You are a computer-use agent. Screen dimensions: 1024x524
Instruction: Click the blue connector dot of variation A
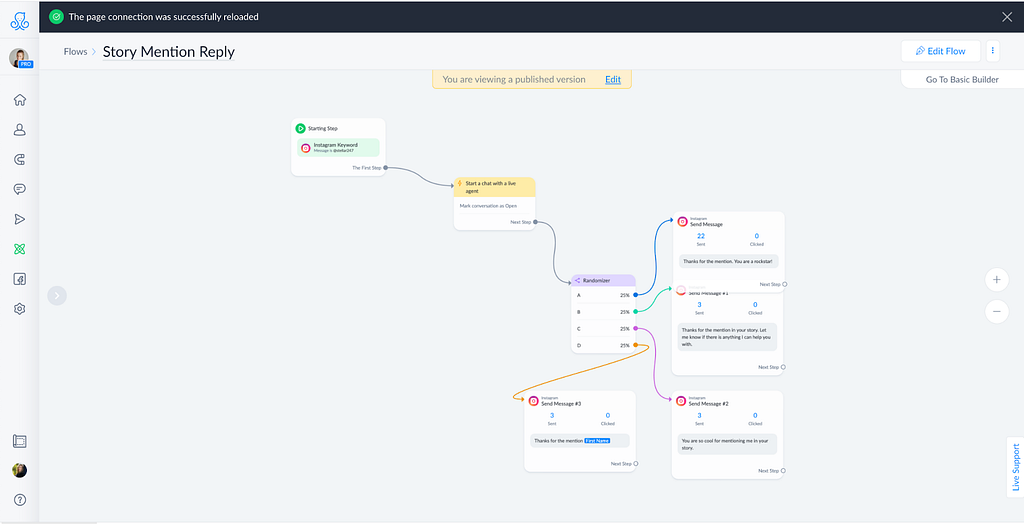pos(635,295)
